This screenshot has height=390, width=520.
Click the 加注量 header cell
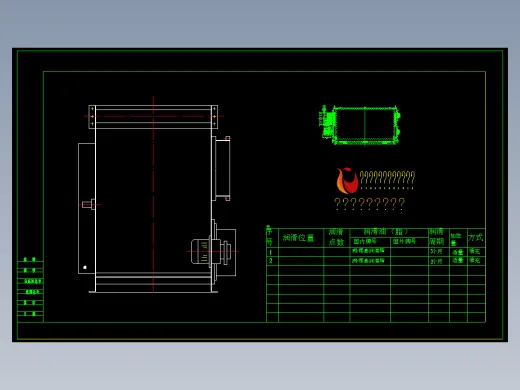point(458,238)
